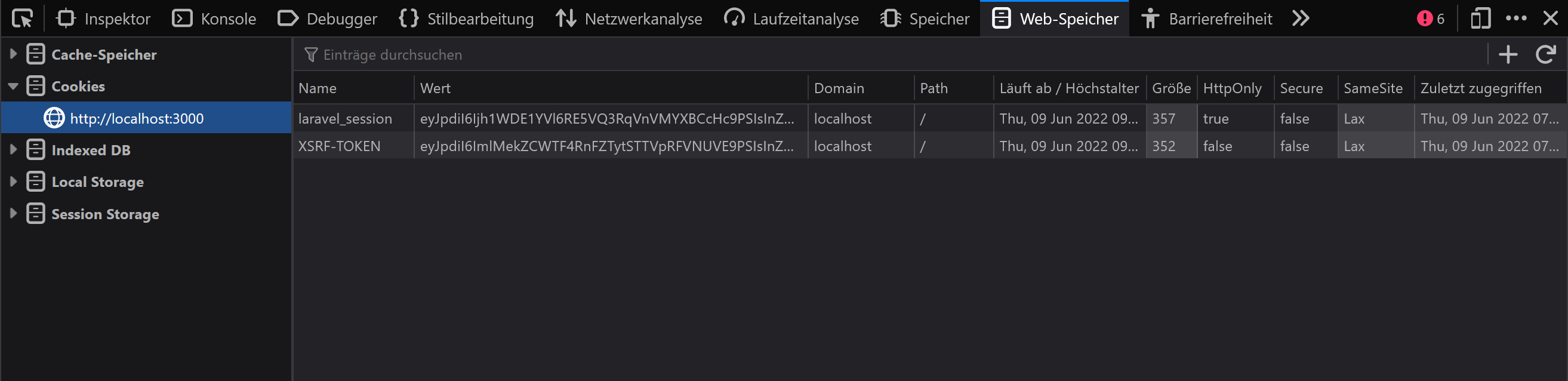Open the three-dot devtools options menu
The width and height of the screenshot is (1568, 381).
(1515, 19)
